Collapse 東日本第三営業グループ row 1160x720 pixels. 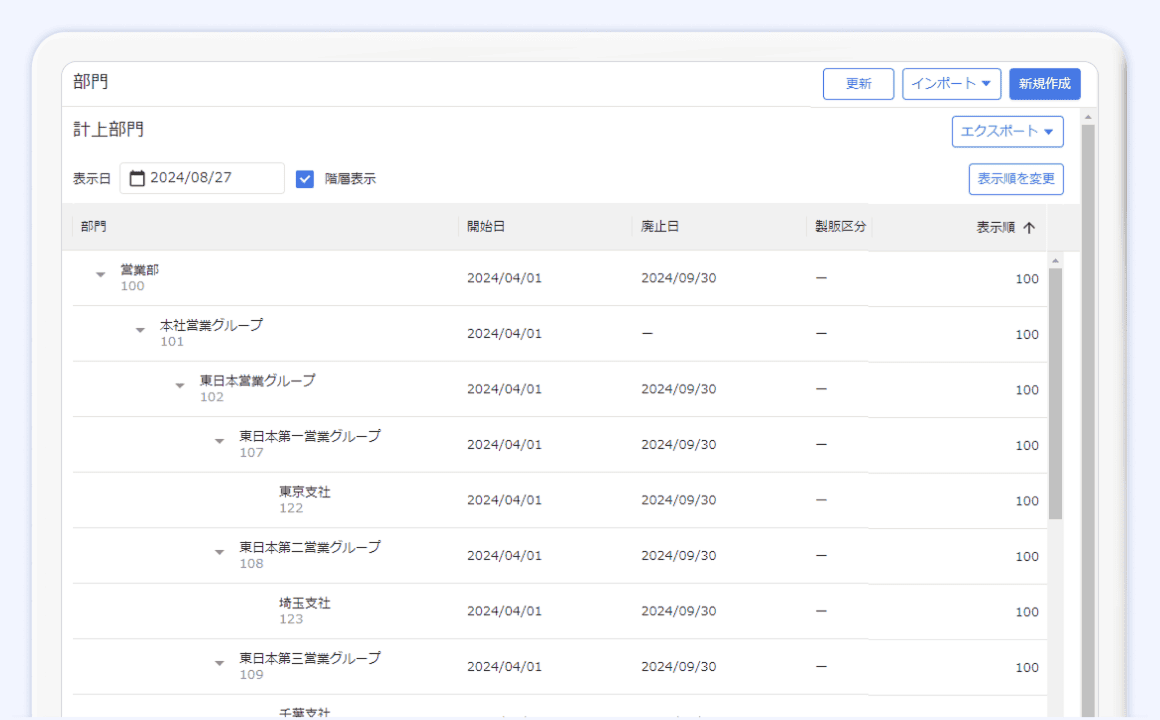[x=219, y=664]
